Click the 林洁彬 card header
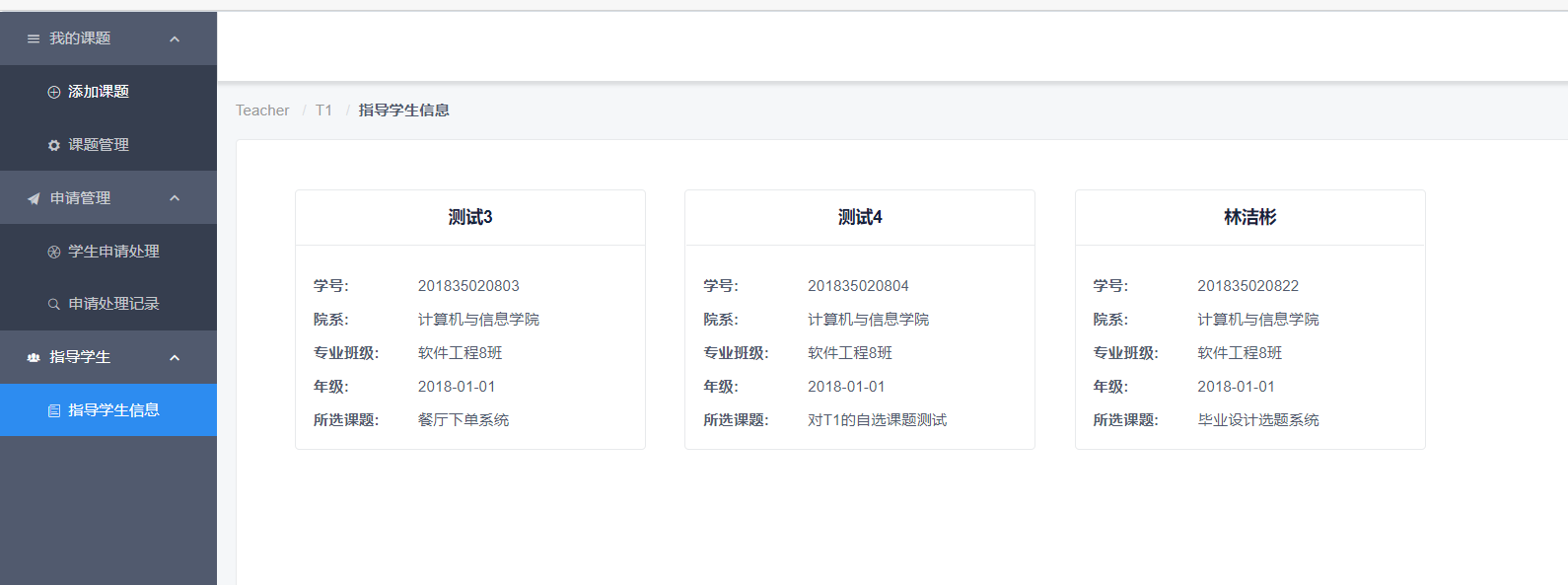This screenshot has width=1568, height=585. [1249, 217]
